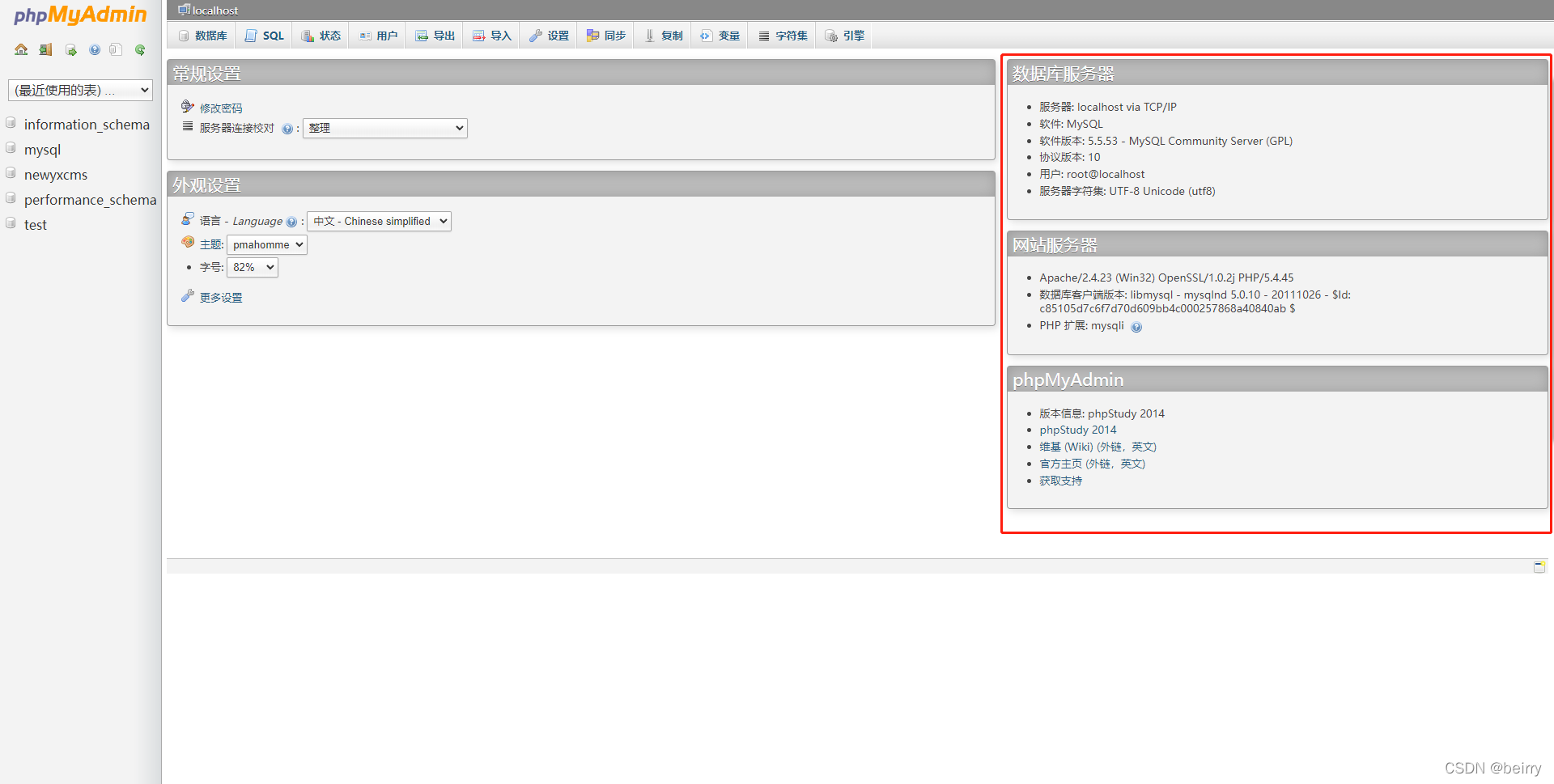
Task: Click the localhost server breadcrumb link
Action: [215, 11]
